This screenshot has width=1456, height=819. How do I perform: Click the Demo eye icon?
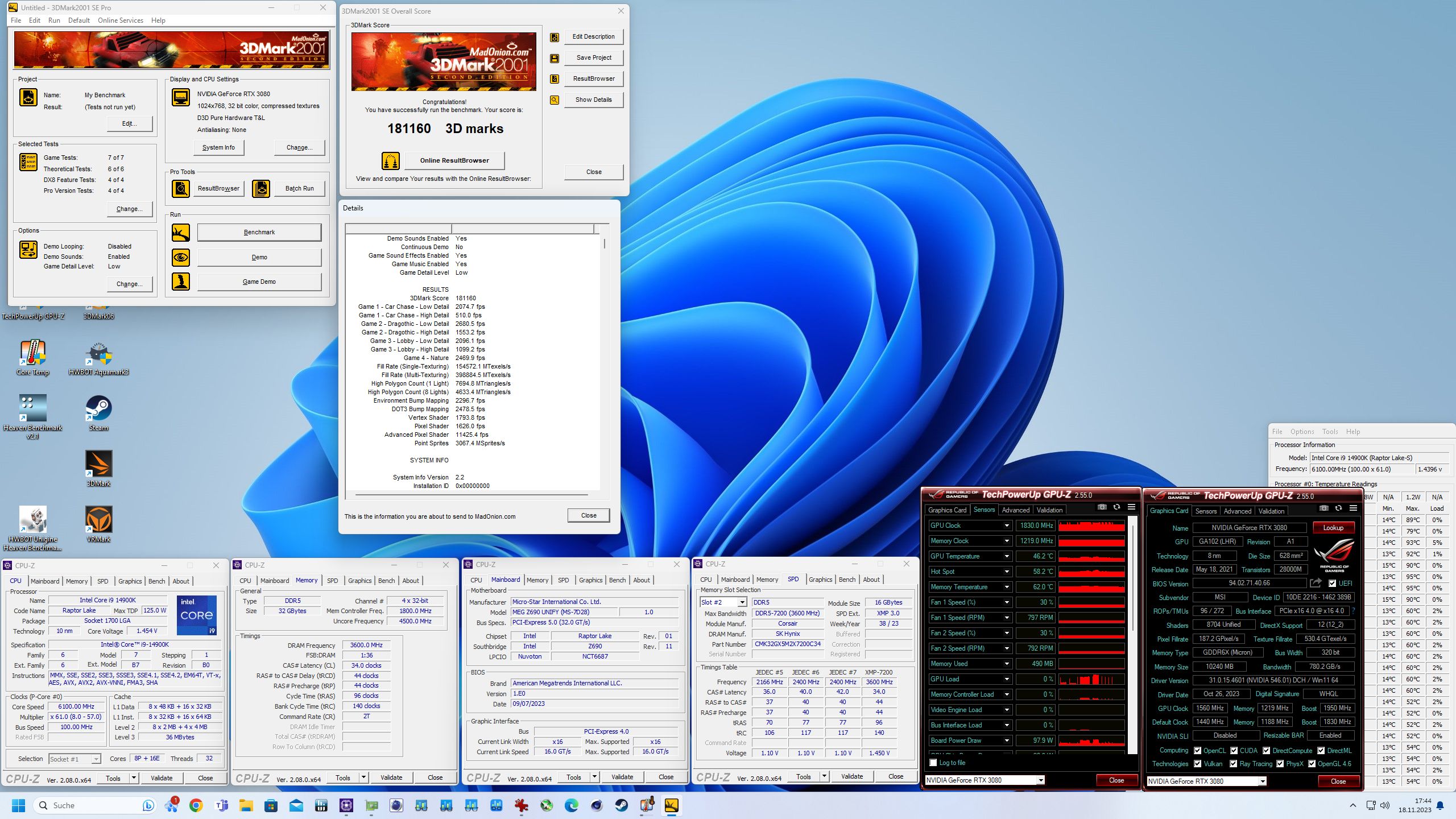181,258
